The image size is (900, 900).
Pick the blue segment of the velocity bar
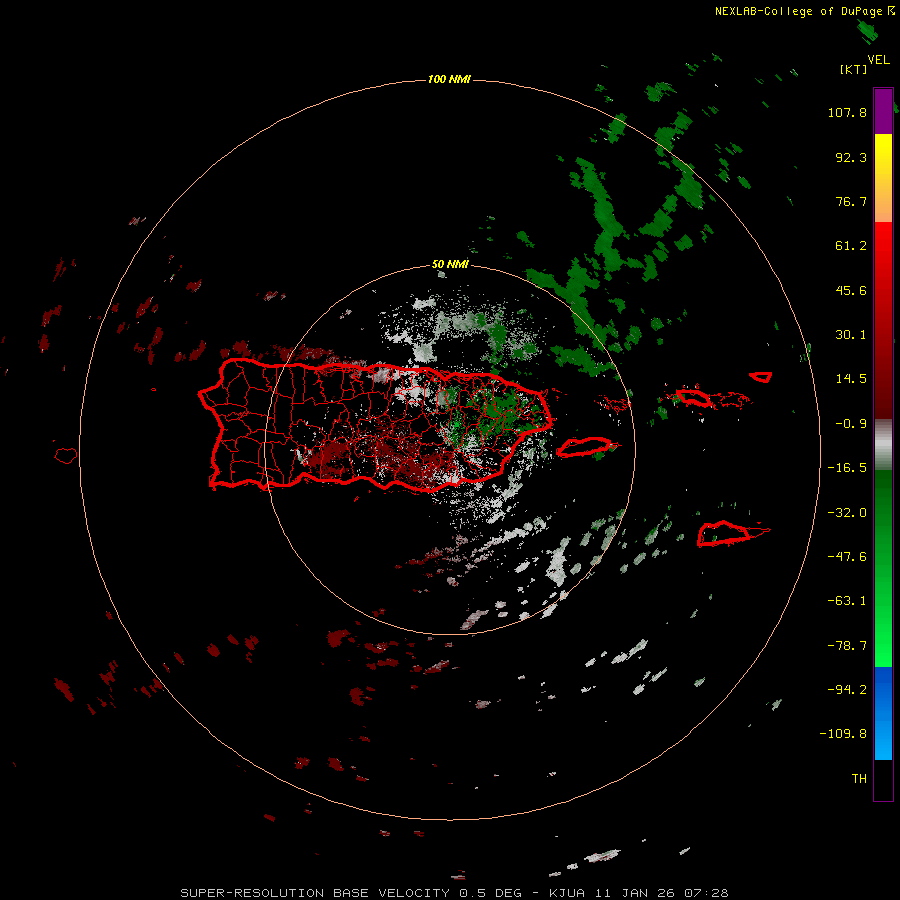(x=883, y=713)
